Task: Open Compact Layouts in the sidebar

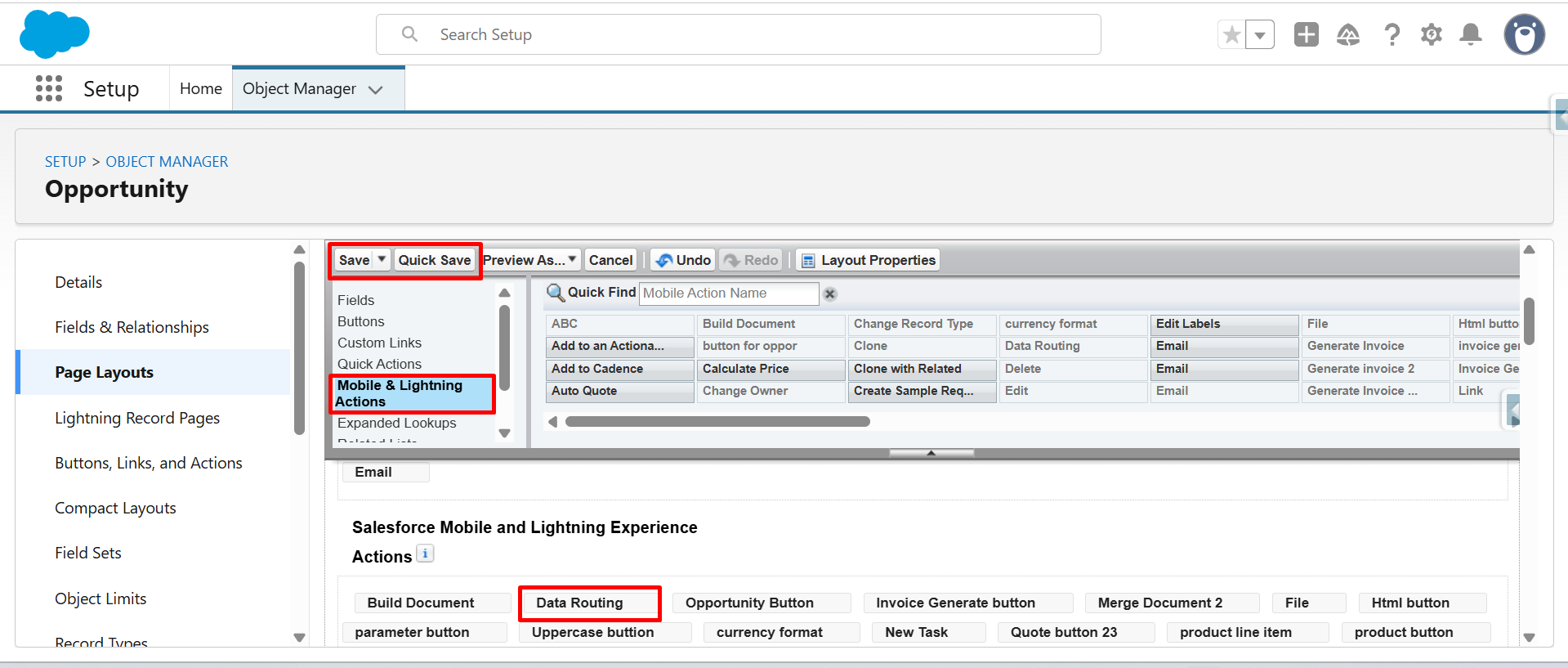Action: coord(115,508)
